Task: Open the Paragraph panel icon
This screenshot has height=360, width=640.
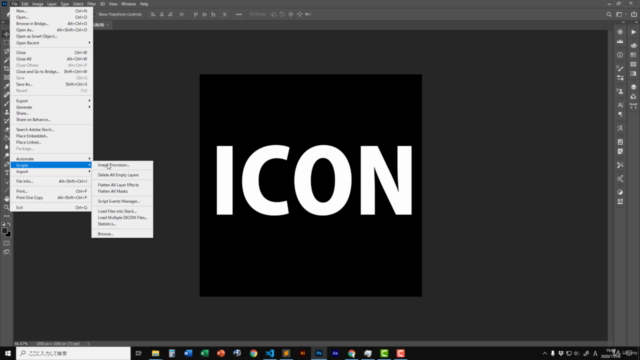Action: 620,115
